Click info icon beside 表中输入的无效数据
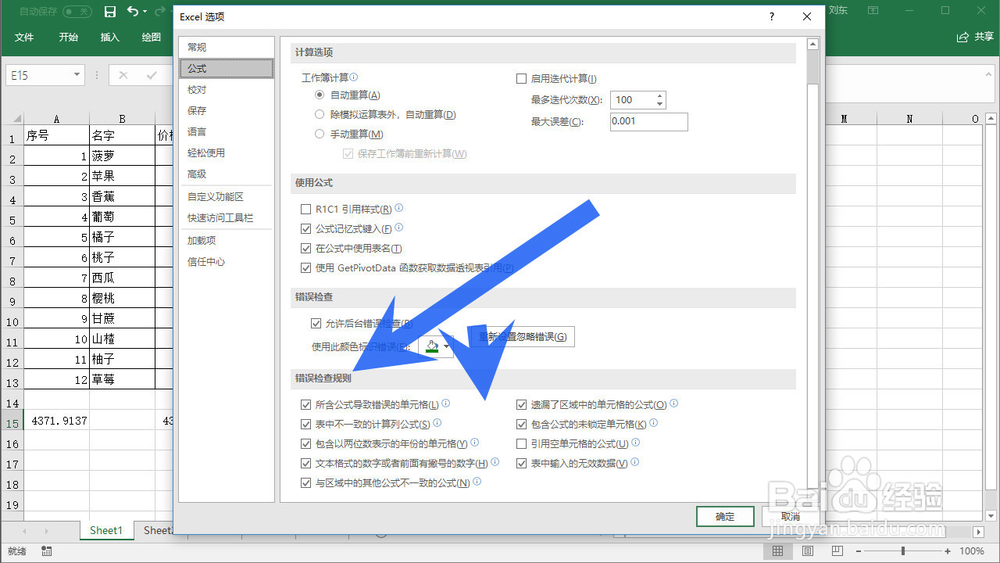Image resolution: width=1000 pixels, height=563 pixels. pos(635,462)
